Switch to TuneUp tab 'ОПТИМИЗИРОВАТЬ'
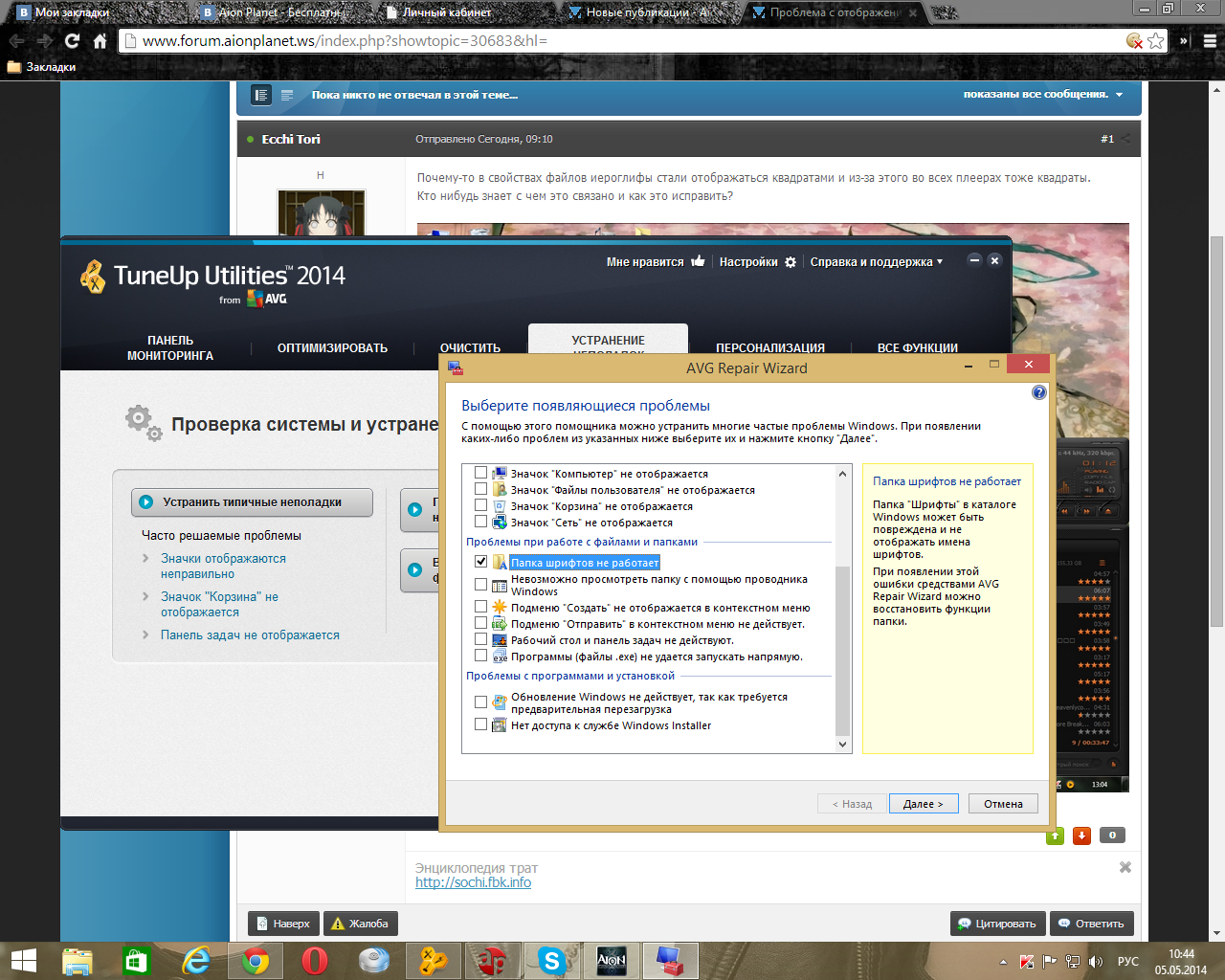1225x980 pixels. tap(332, 348)
